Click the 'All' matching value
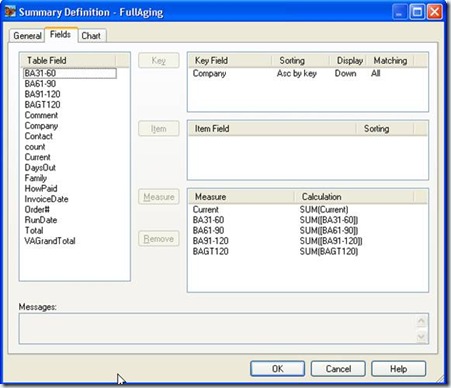The height and width of the screenshot is (388, 451). (376, 73)
